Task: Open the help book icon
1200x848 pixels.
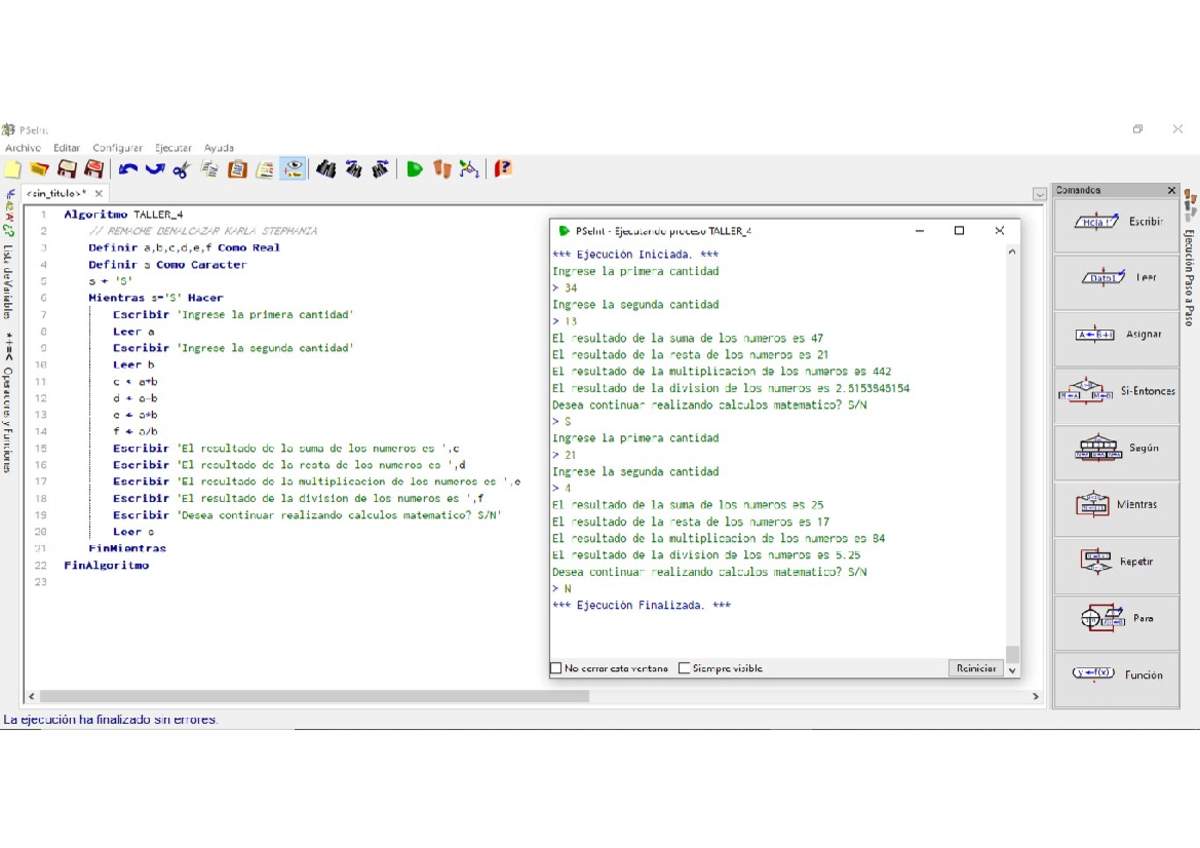Action: 503,169
